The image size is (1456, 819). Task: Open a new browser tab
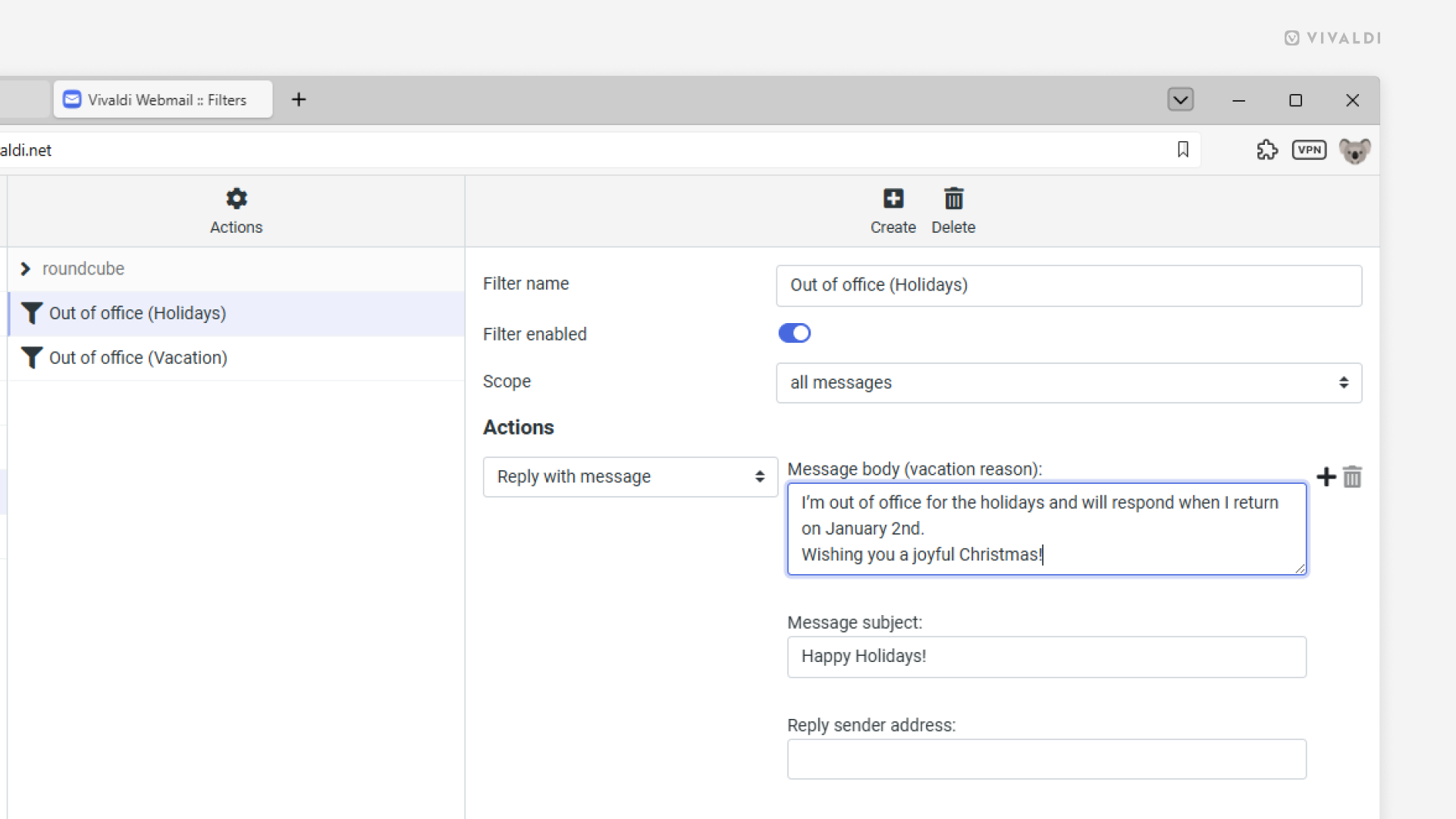pos(299,99)
